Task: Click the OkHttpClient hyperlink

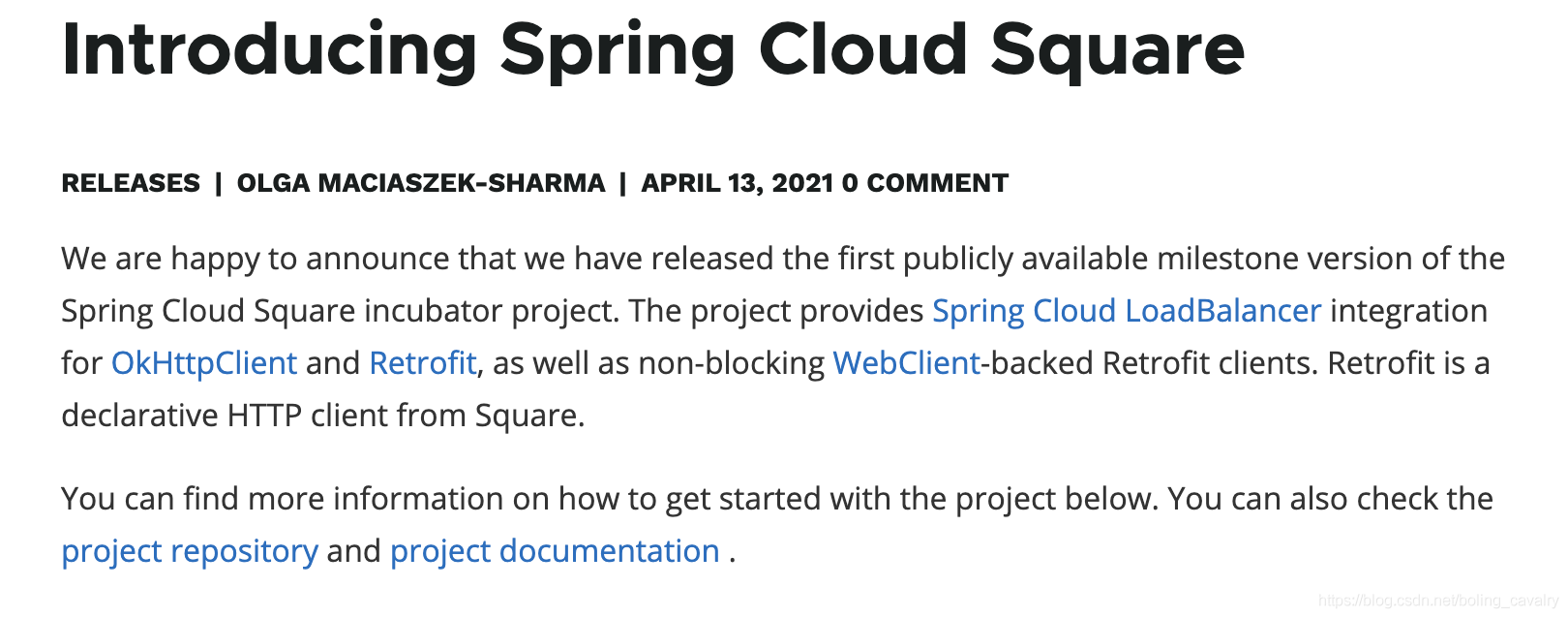Action: [x=204, y=363]
